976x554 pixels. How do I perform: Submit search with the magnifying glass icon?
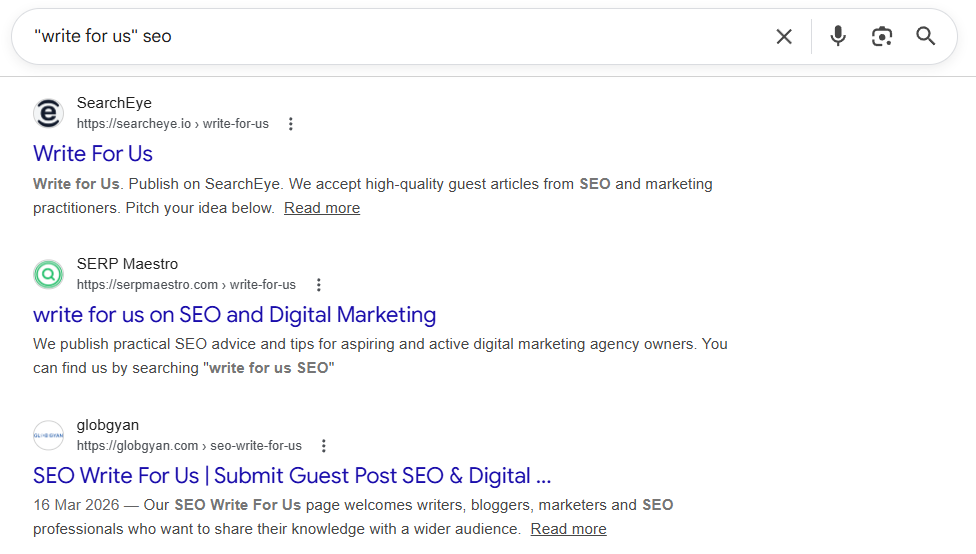926,36
